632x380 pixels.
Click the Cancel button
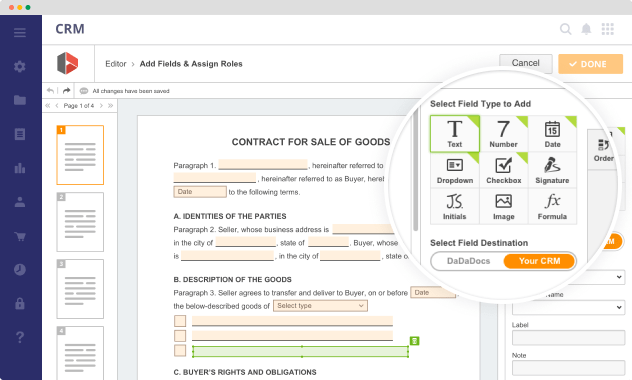pyautogui.click(x=526, y=63)
